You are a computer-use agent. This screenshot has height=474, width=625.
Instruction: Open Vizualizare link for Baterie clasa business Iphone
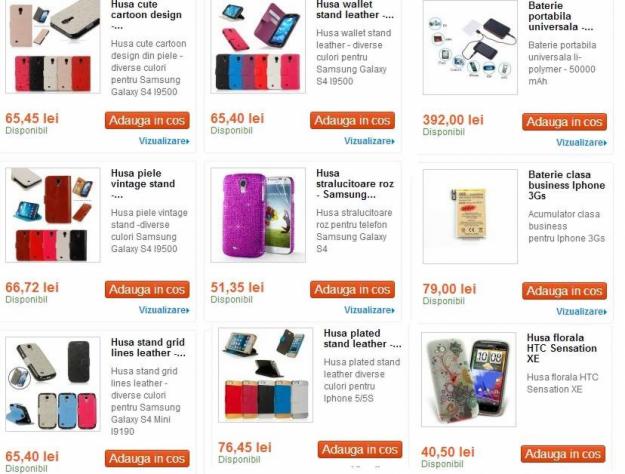[x=582, y=312]
